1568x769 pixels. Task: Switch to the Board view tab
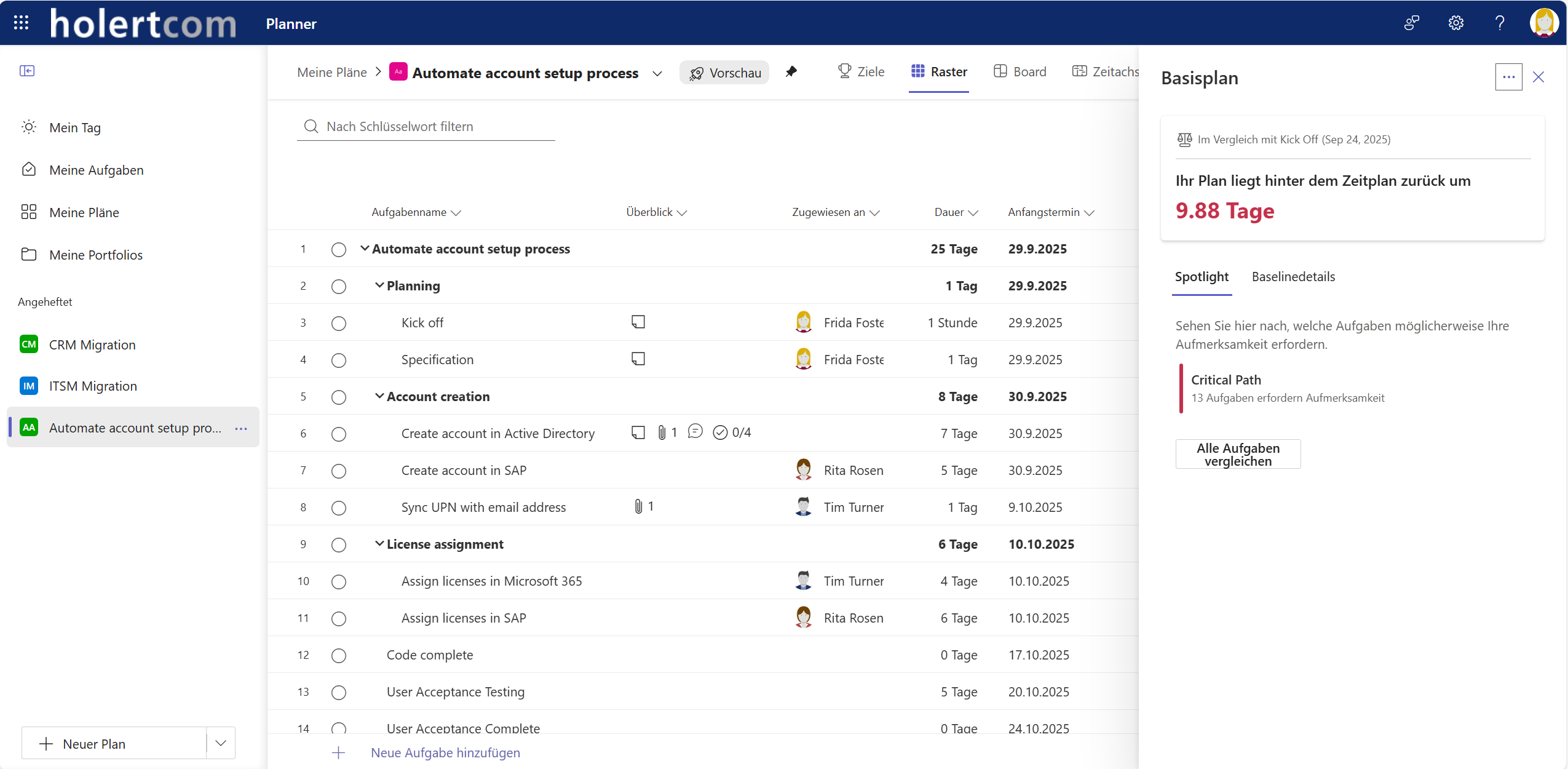coord(1020,72)
